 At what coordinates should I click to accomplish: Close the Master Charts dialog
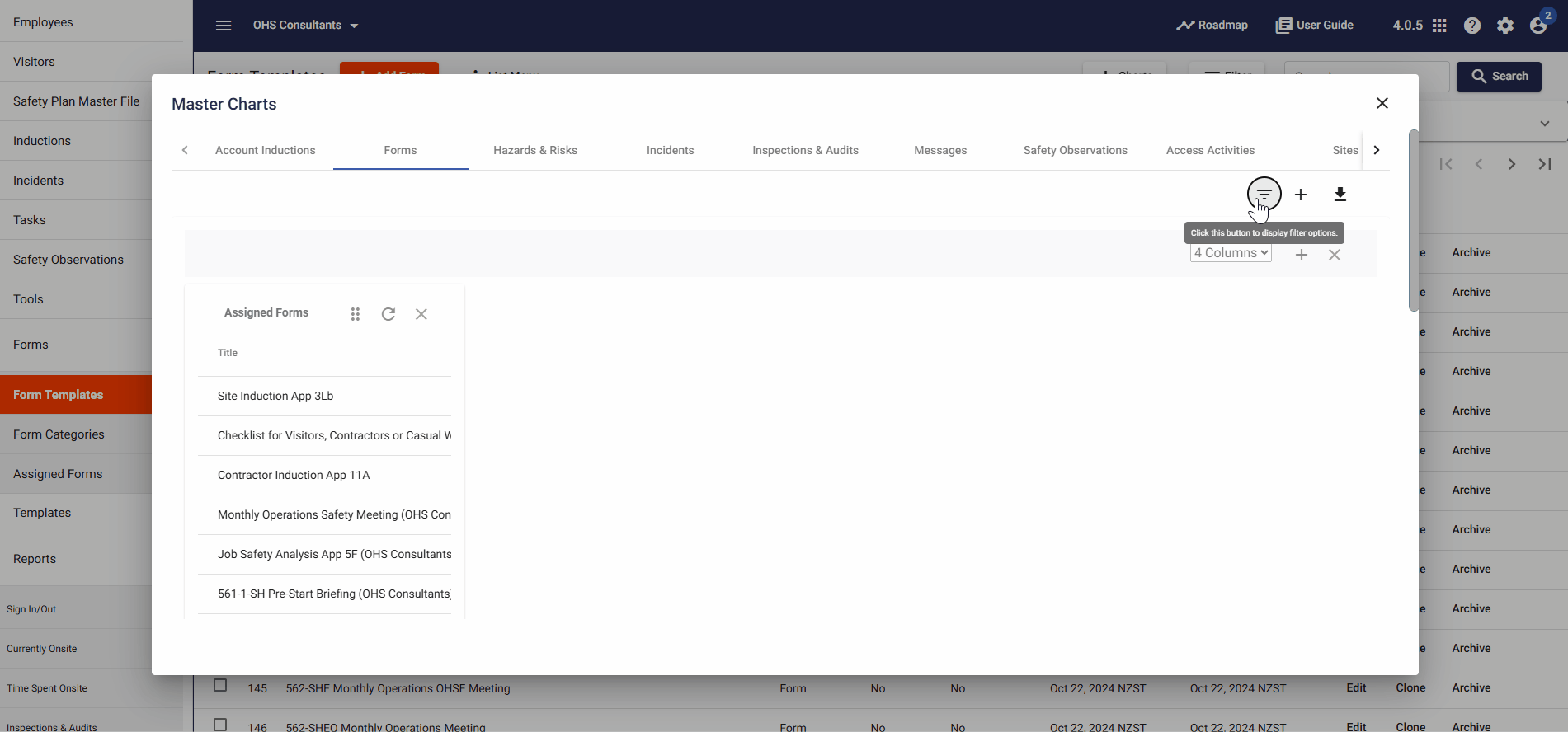[1382, 103]
